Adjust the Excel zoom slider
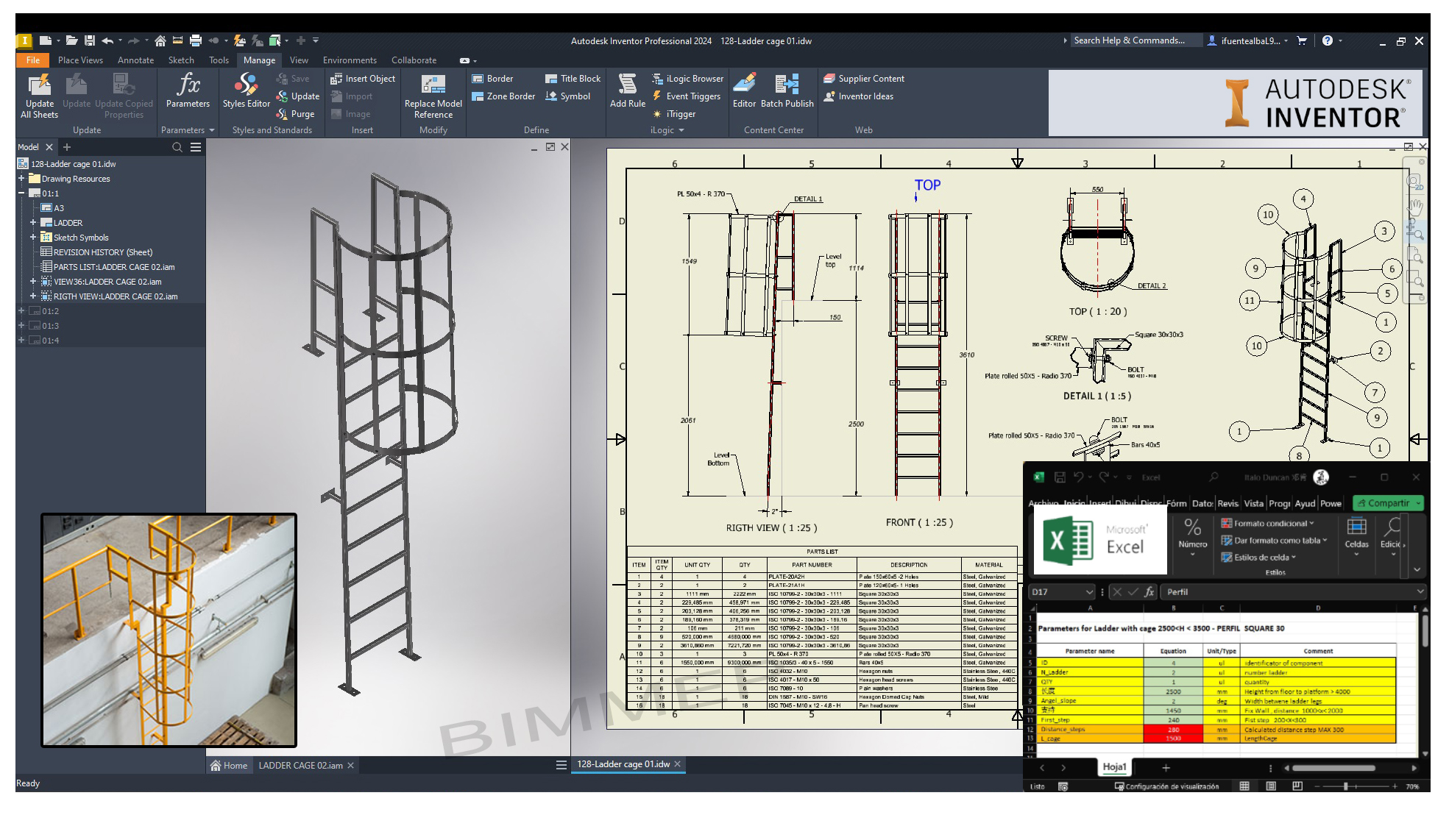The image size is (1449, 840). [x=1345, y=786]
